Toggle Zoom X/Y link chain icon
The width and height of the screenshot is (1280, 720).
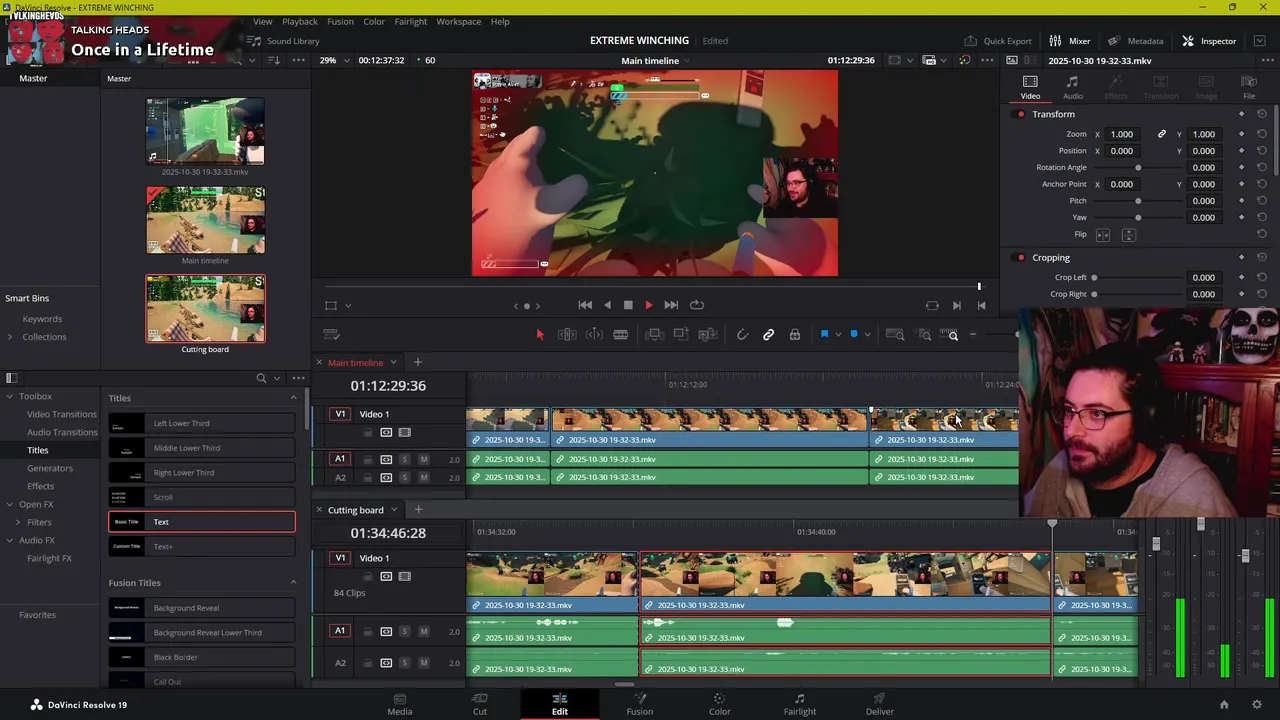pyautogui.click(x=1161, y=134)
